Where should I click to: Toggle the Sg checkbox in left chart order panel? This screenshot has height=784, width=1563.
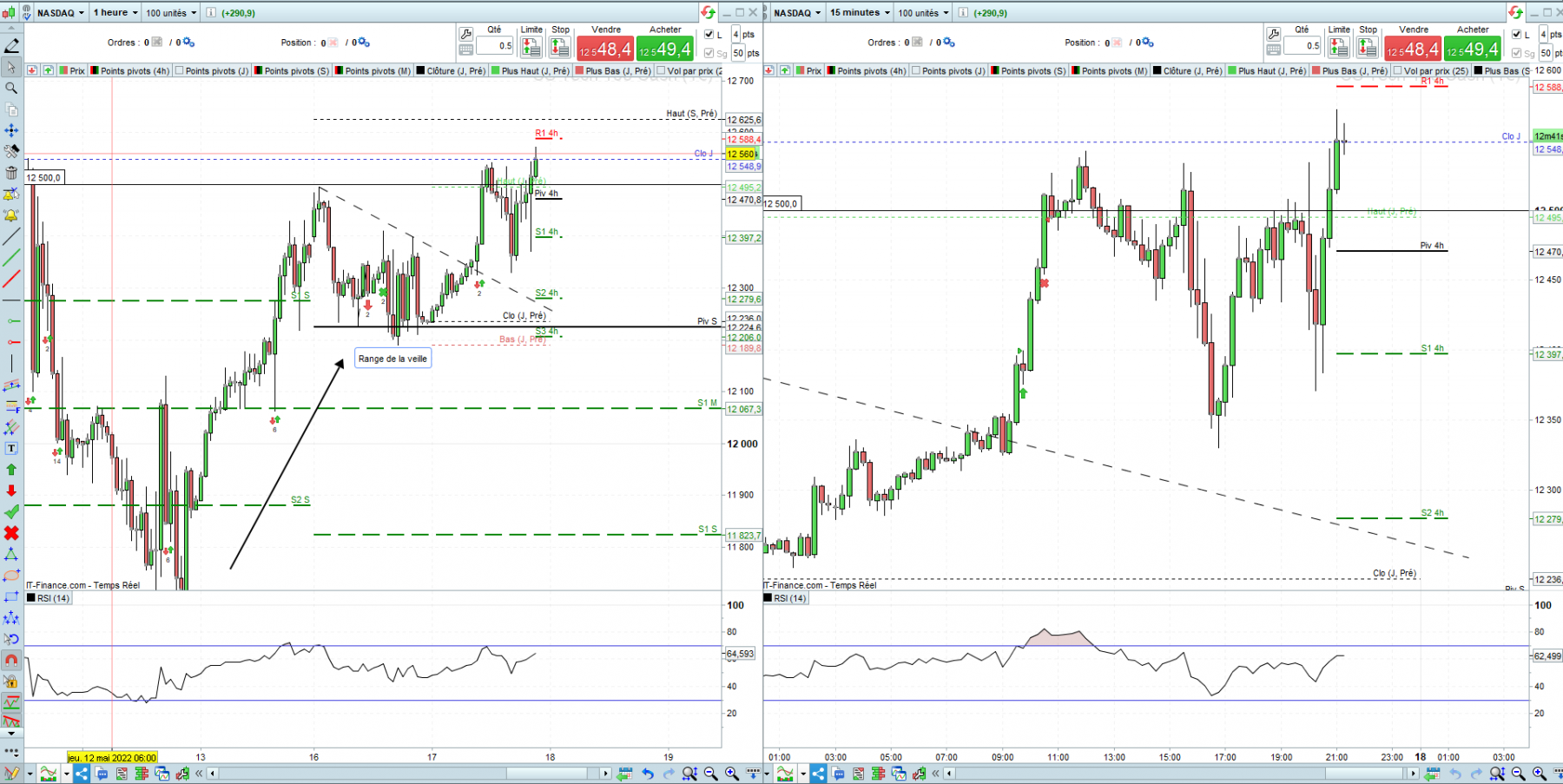point(709,53)
